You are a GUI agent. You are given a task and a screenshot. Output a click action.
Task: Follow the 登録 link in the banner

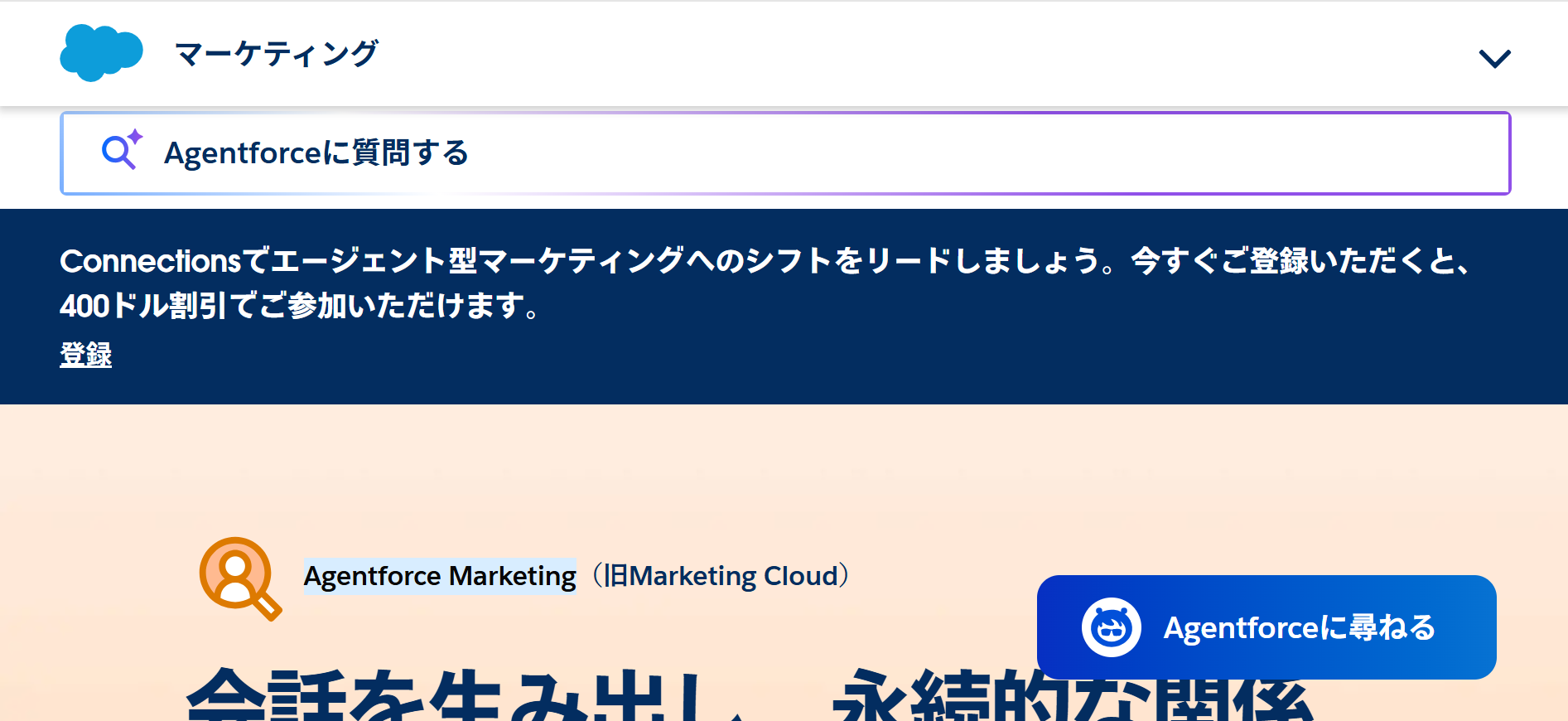pos(85,355)
